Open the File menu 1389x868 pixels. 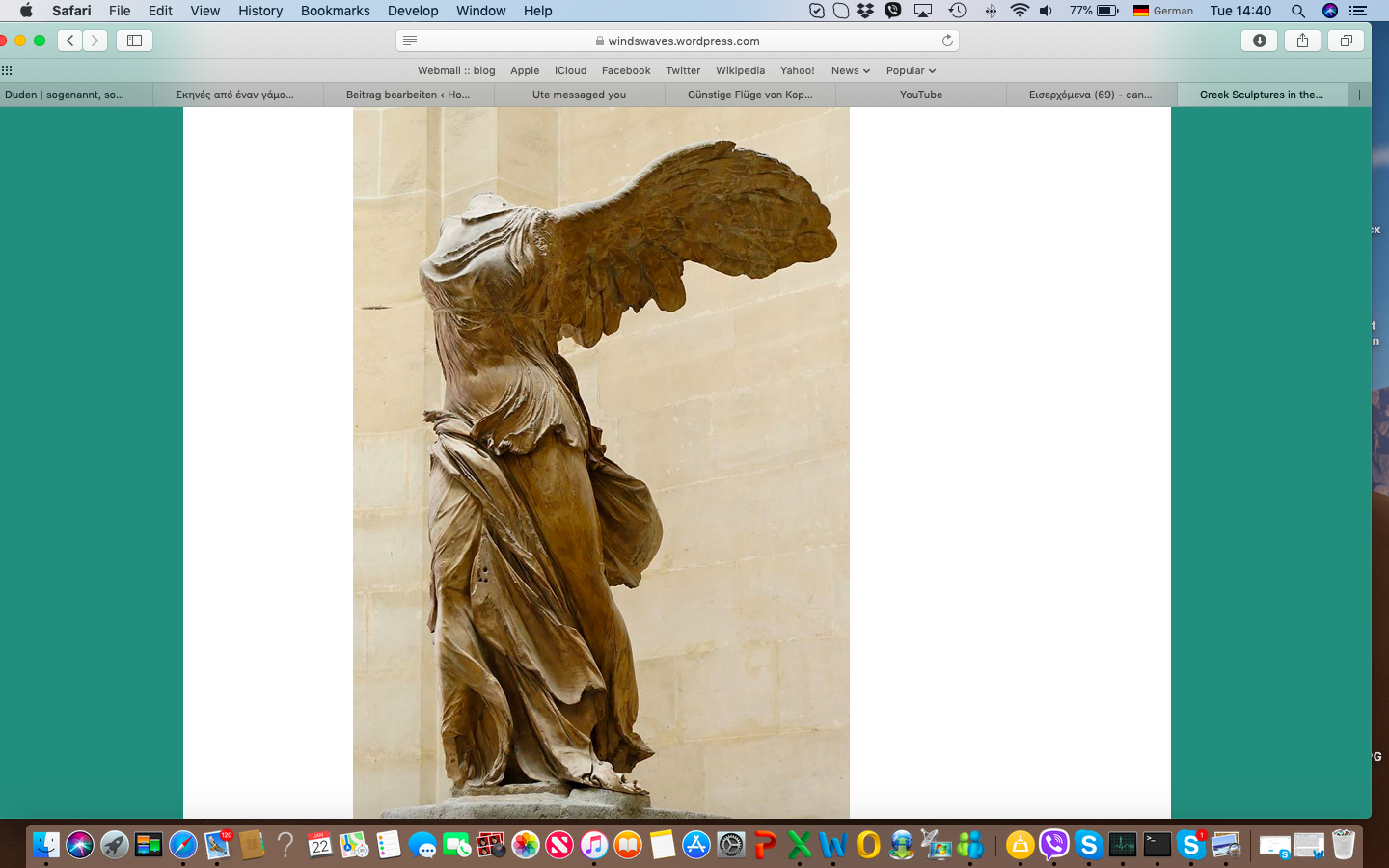click(120, 11)
